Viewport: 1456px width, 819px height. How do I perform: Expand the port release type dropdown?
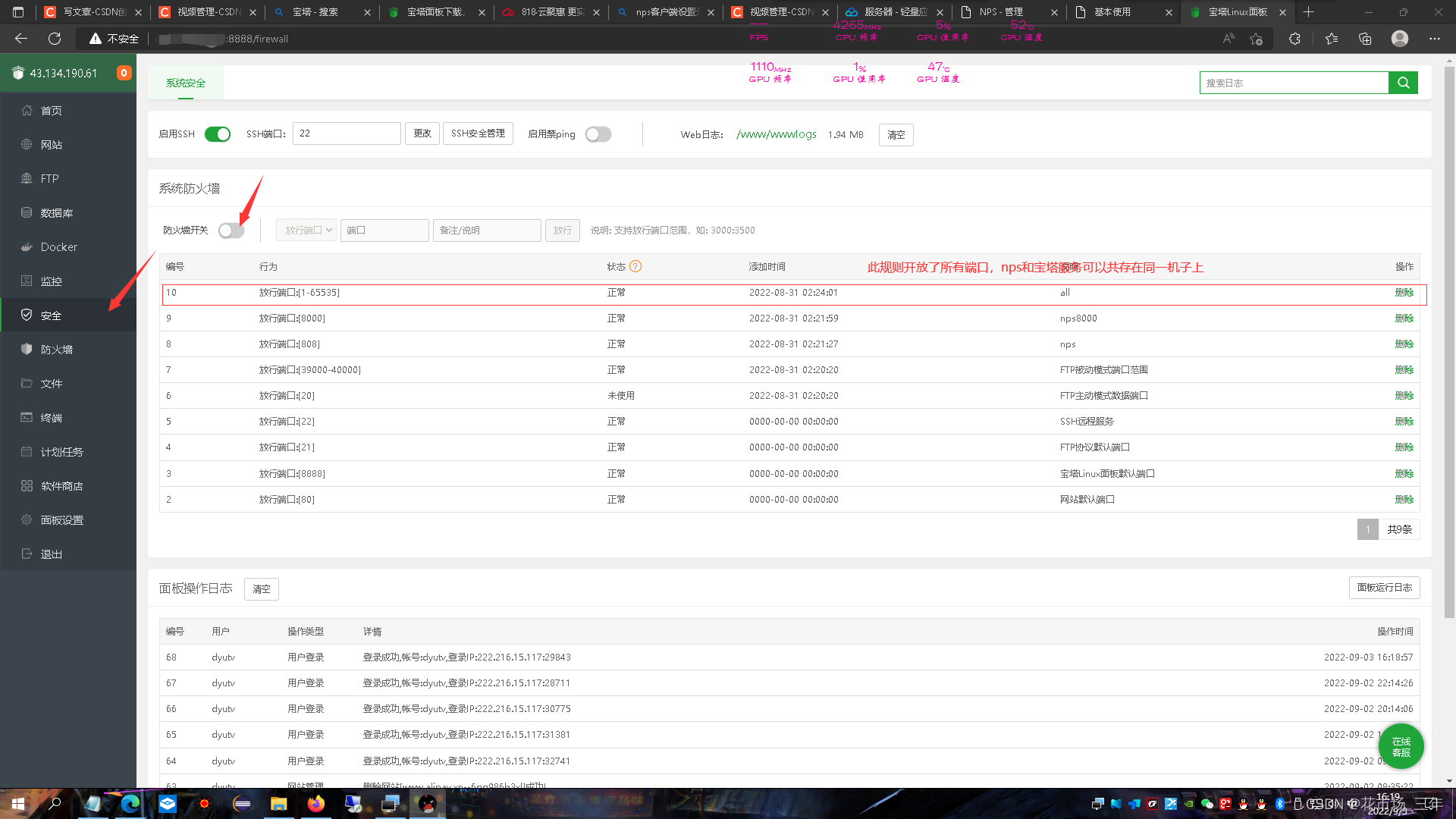[x=306, y=231]
